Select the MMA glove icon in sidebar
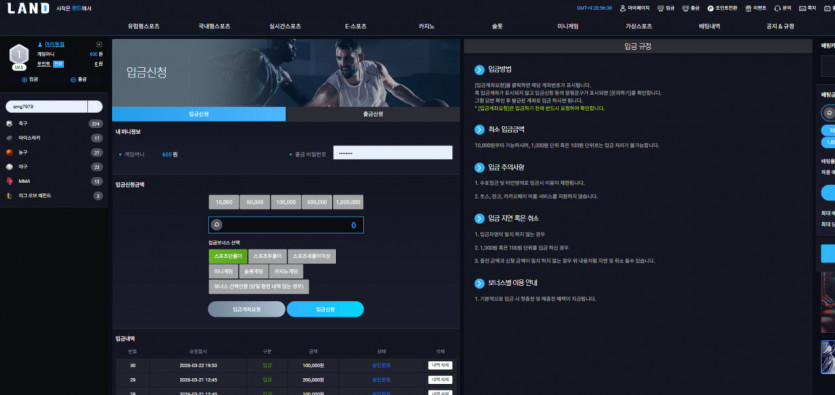 (x=9, y=181)
